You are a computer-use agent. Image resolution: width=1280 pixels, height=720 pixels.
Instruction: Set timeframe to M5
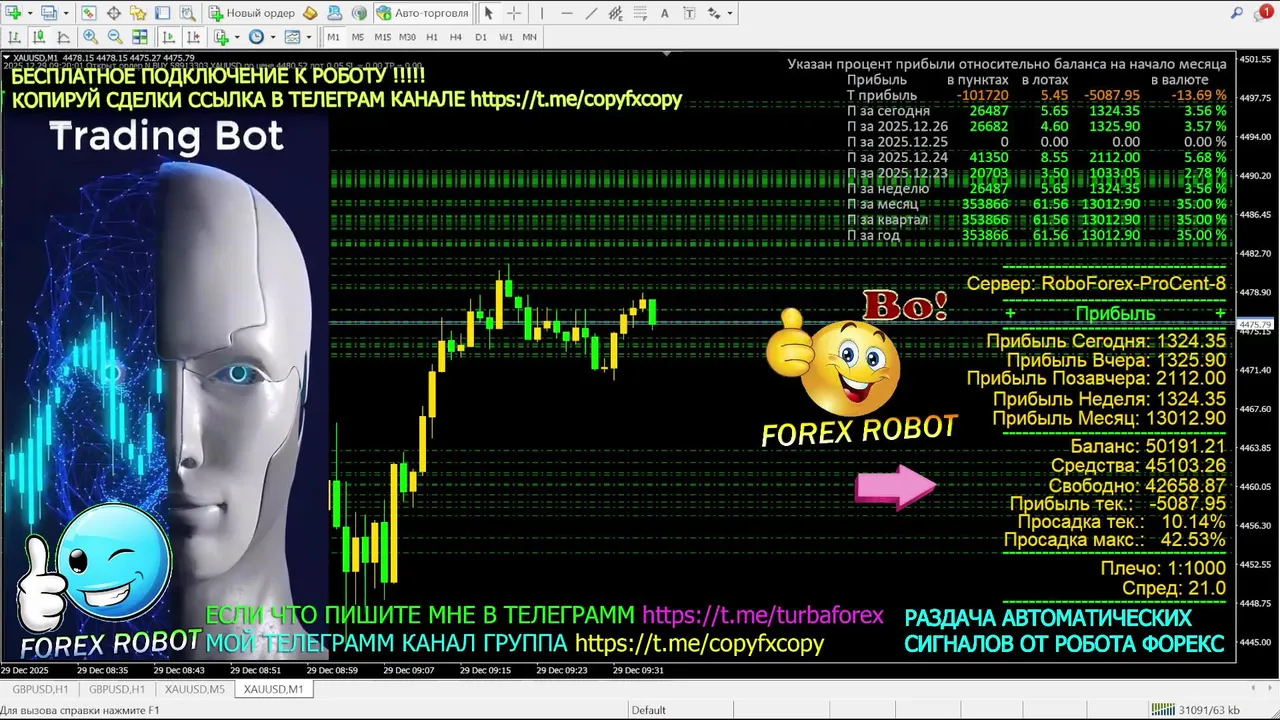point(357,37)
